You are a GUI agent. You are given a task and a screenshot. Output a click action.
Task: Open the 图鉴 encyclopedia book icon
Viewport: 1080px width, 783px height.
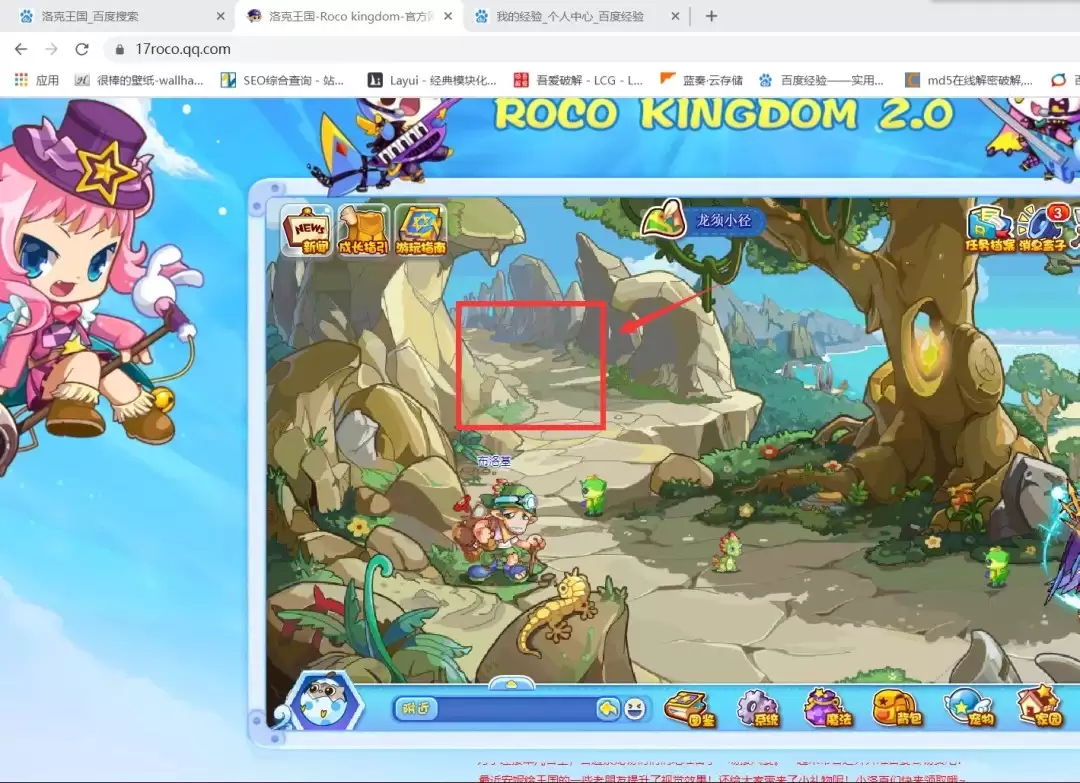click(687, 708)
